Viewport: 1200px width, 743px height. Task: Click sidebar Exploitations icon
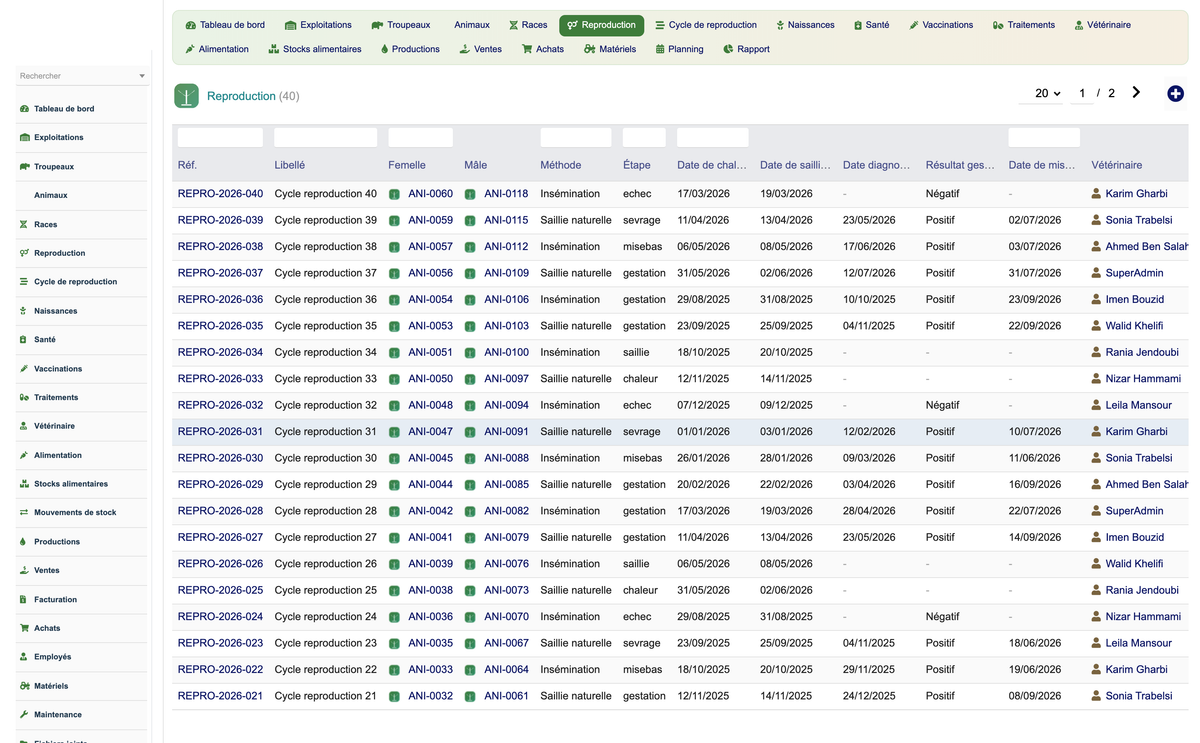point(24,137)
